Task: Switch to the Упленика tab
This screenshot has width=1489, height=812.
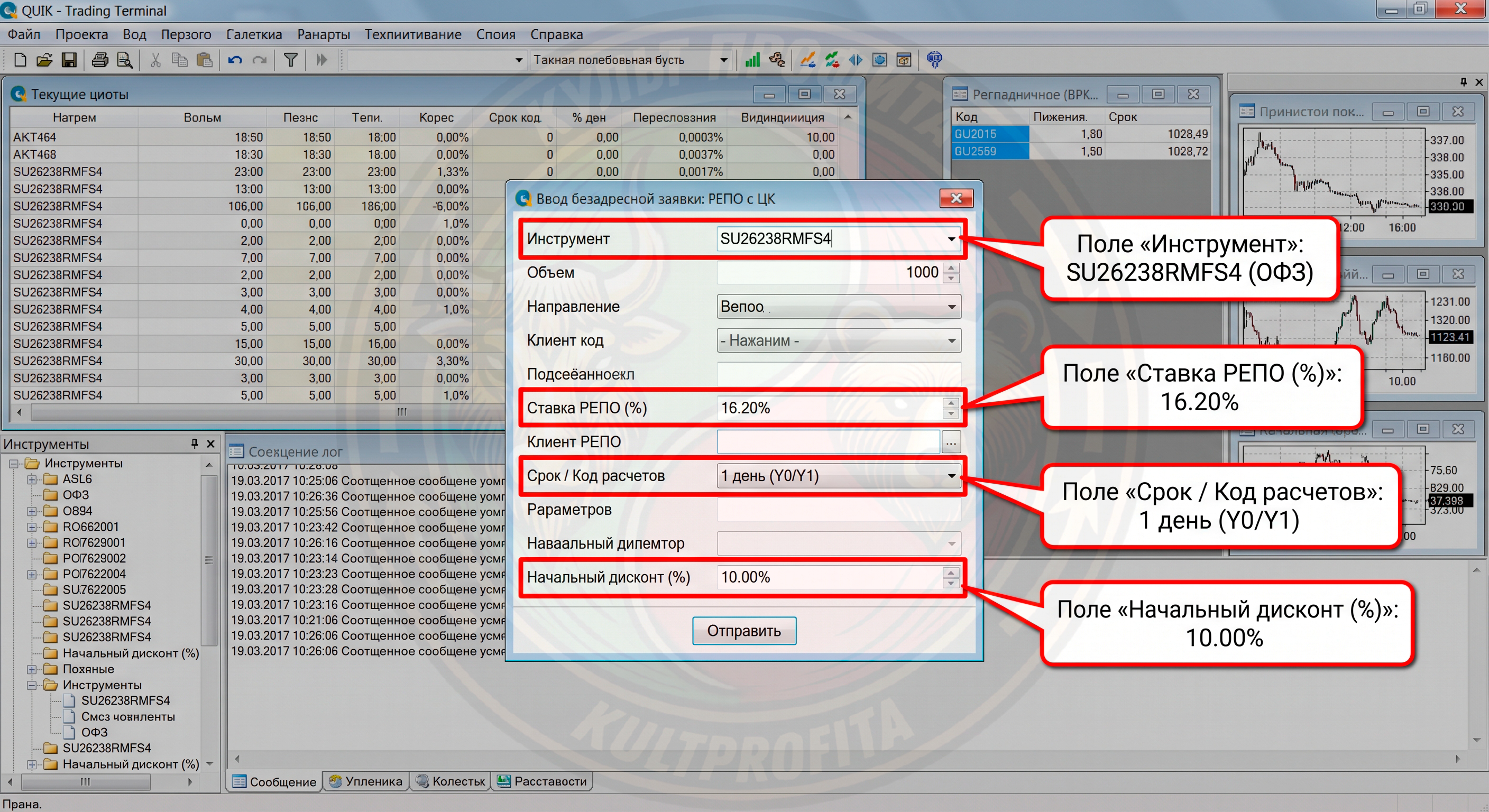Action: (x=365, y=781)
